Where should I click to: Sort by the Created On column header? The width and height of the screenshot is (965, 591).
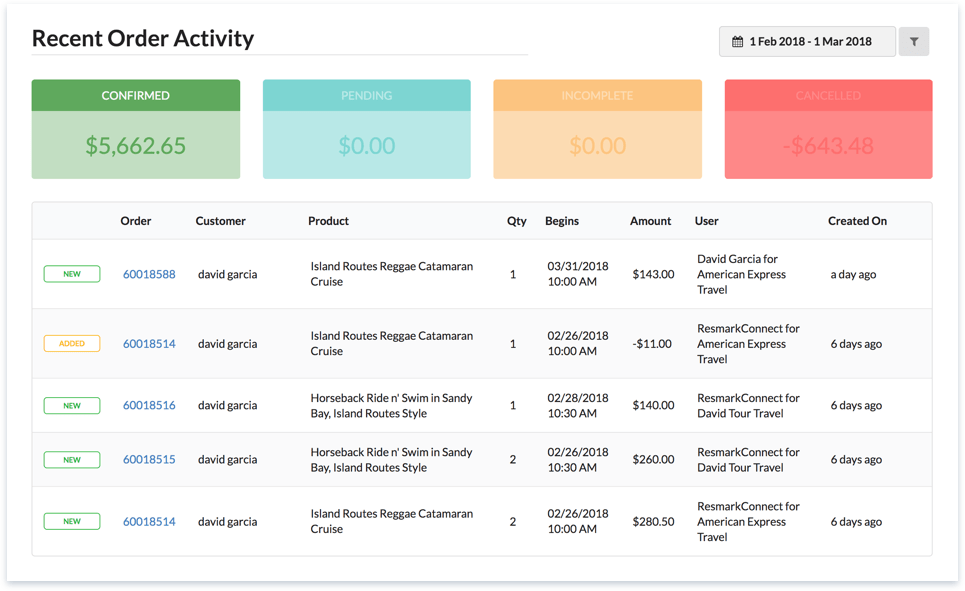pos(857,221)
